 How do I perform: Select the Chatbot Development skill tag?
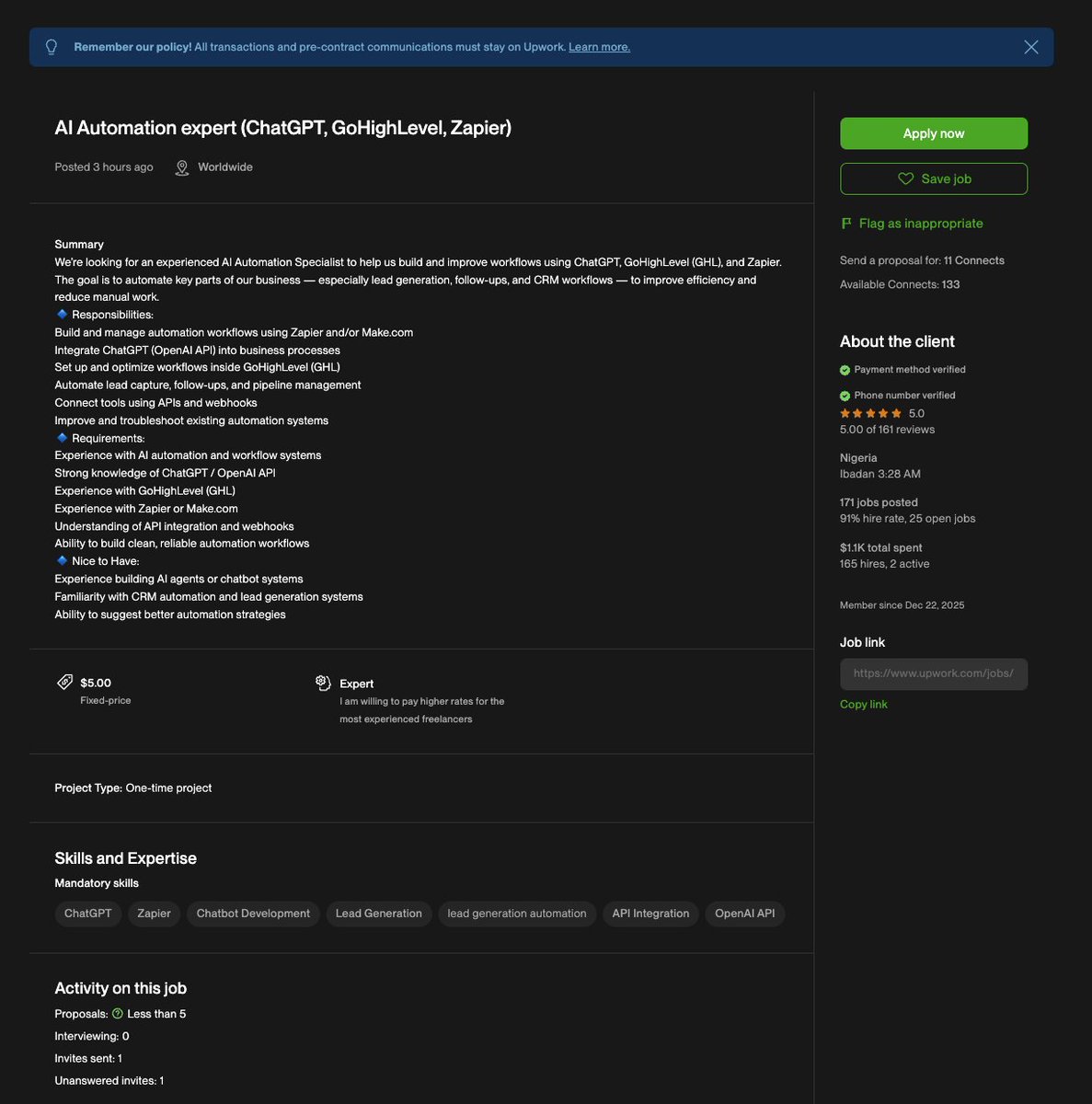pos(253,914)
